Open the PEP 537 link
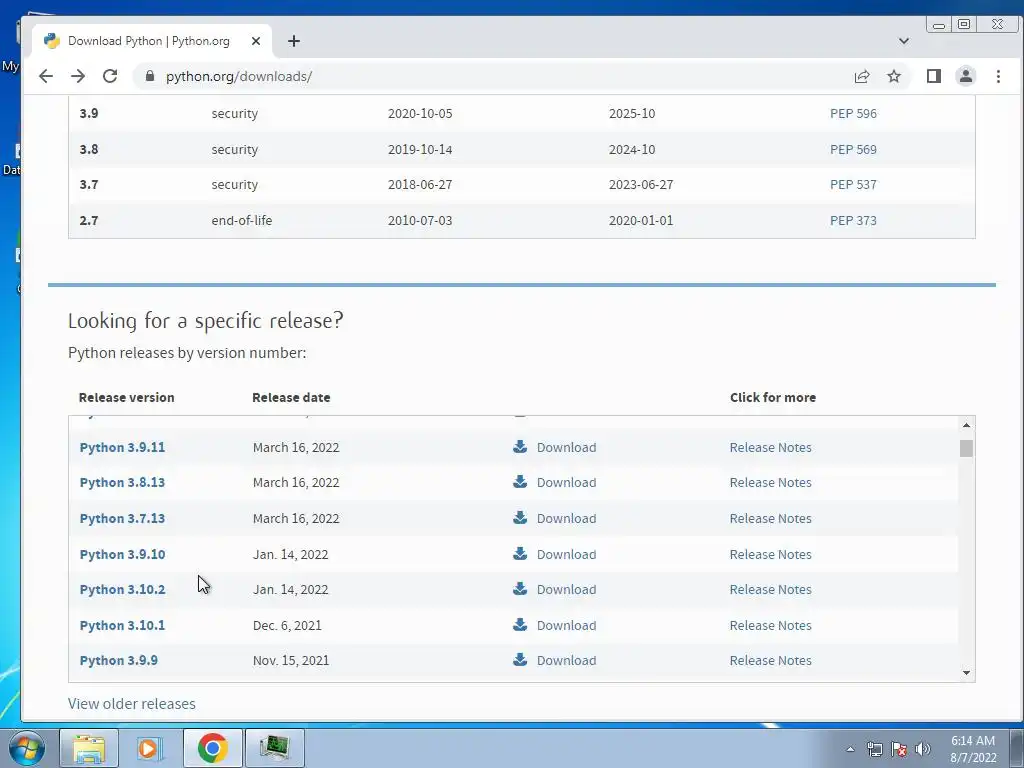 [x=853, y=185]
